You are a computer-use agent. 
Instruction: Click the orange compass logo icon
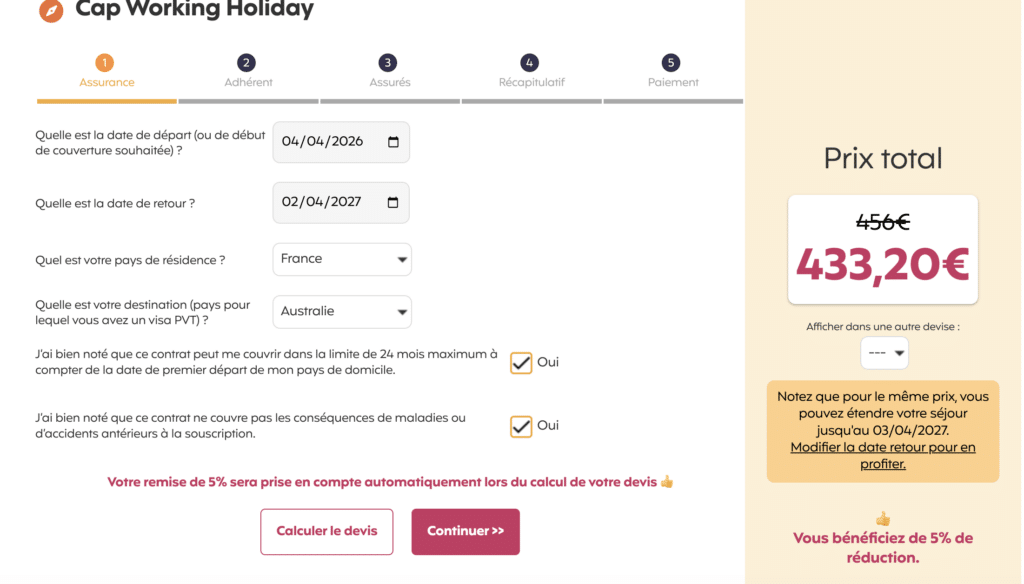point(50,10)
